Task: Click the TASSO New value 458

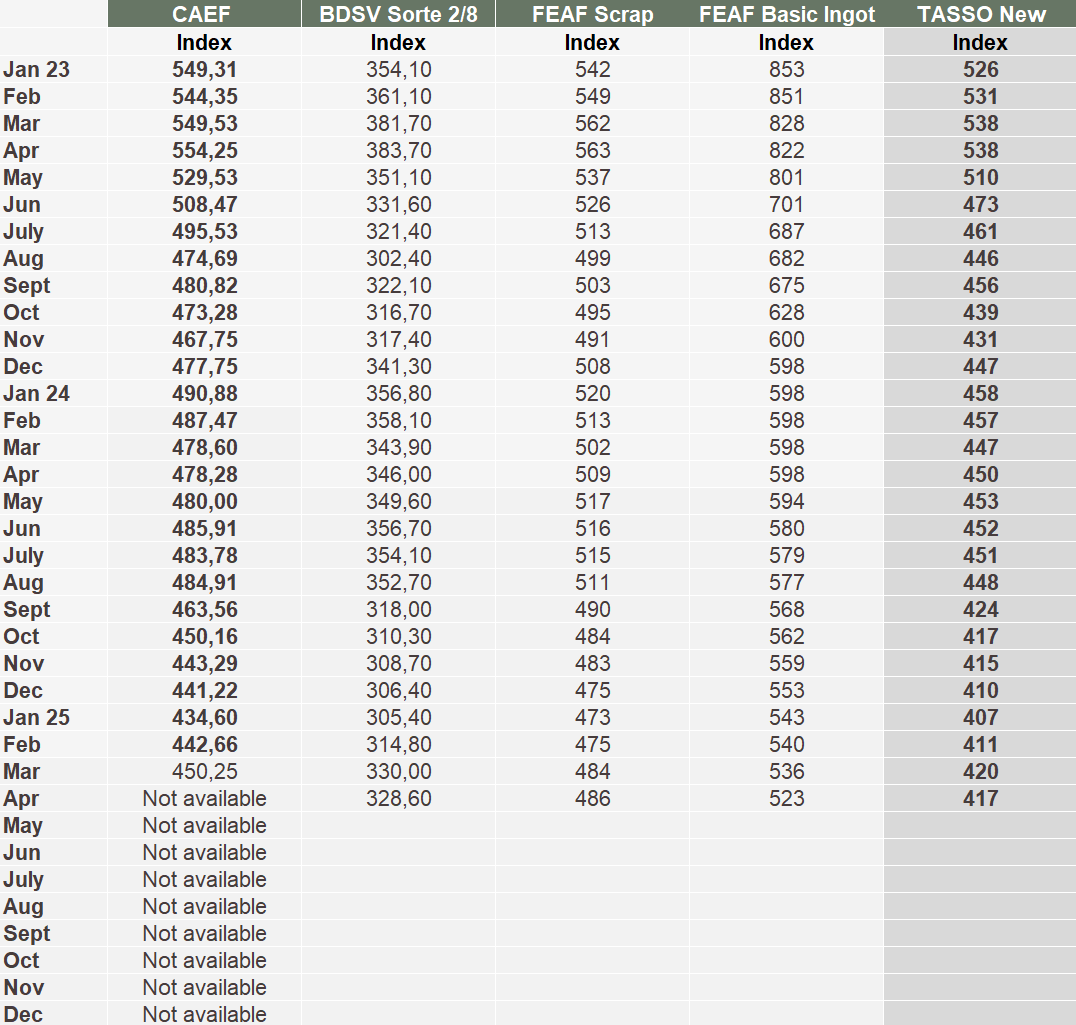Action: pyautogui.click(x=981, y=393)
